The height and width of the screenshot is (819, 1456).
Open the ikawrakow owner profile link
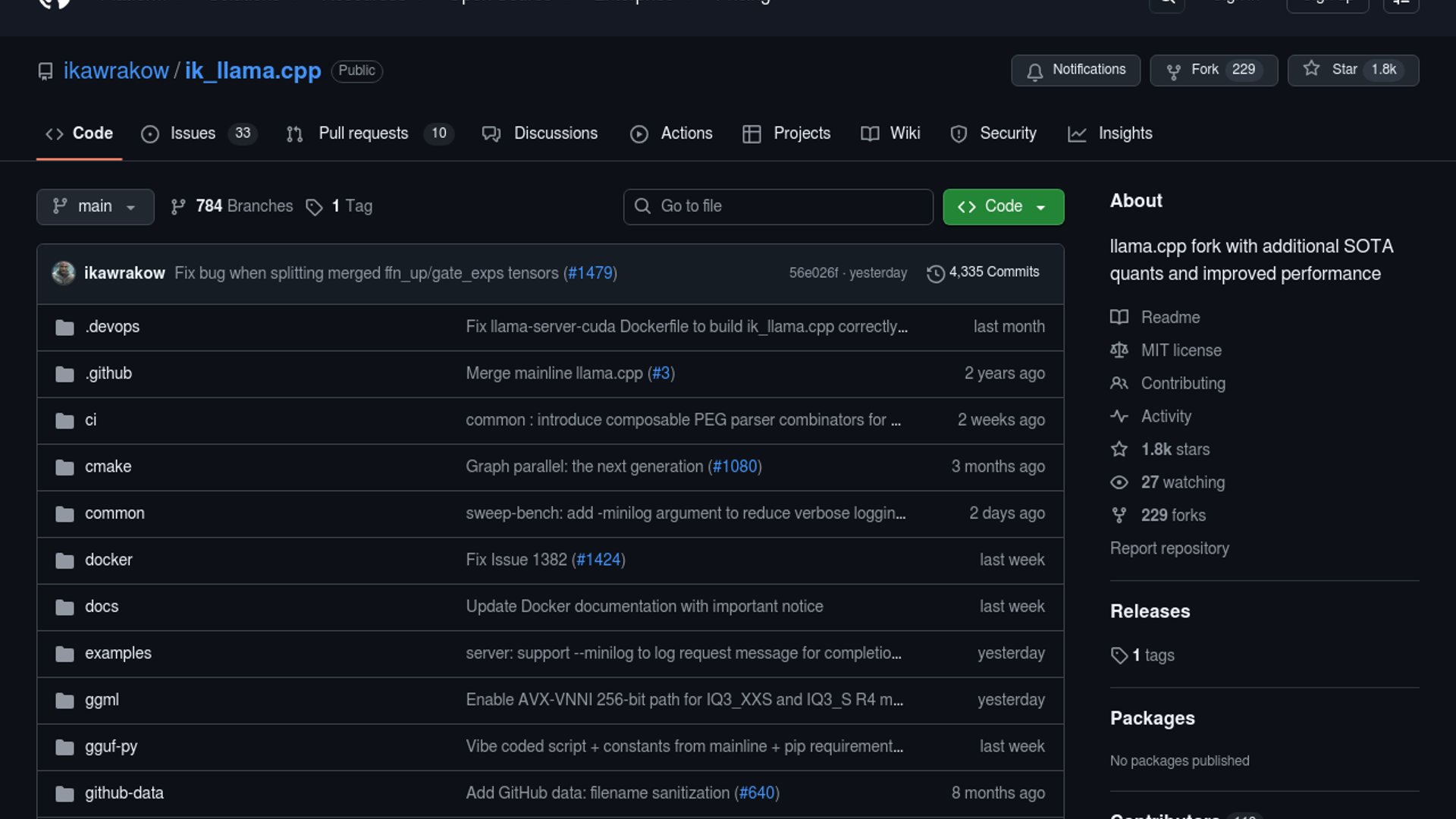tap(116, 71)
